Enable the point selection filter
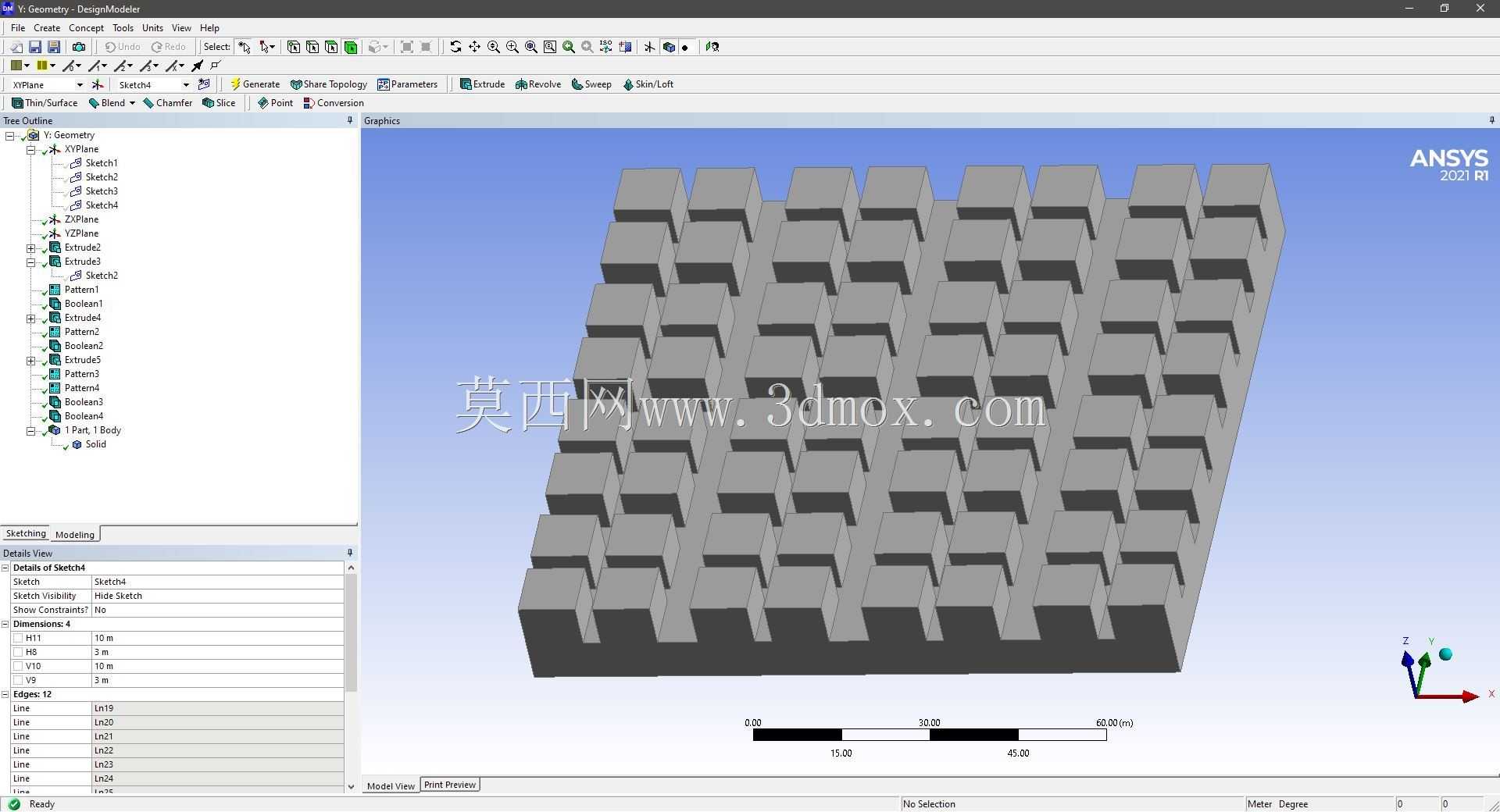Viewport: 1500px width, 812px height. (x=294, y=47)
